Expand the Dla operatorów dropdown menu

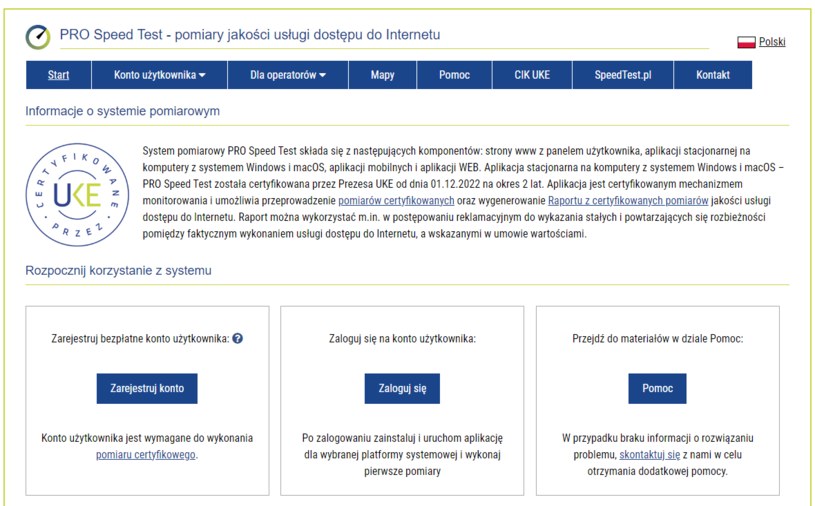pos(288,75)
